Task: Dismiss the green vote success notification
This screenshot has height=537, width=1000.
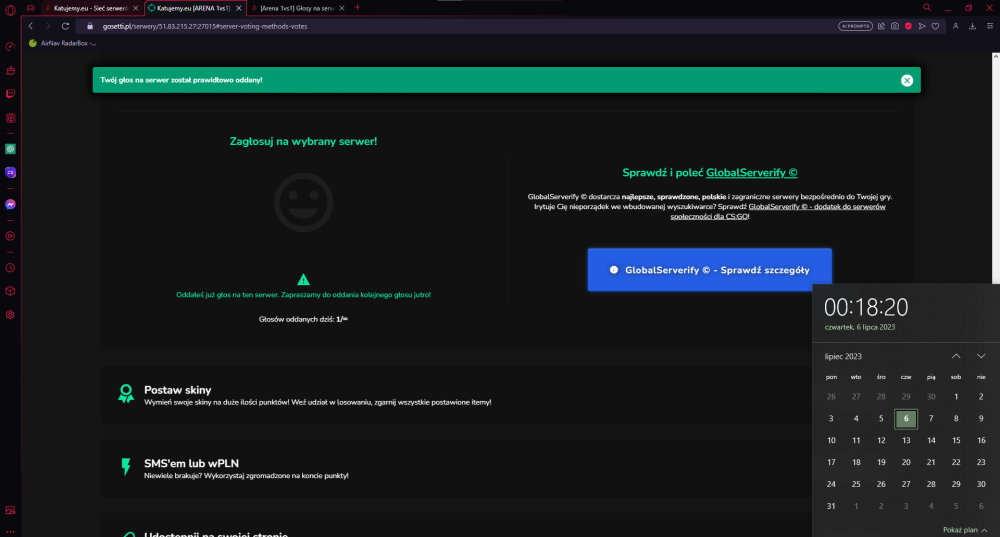Action: tap(906, 80)
